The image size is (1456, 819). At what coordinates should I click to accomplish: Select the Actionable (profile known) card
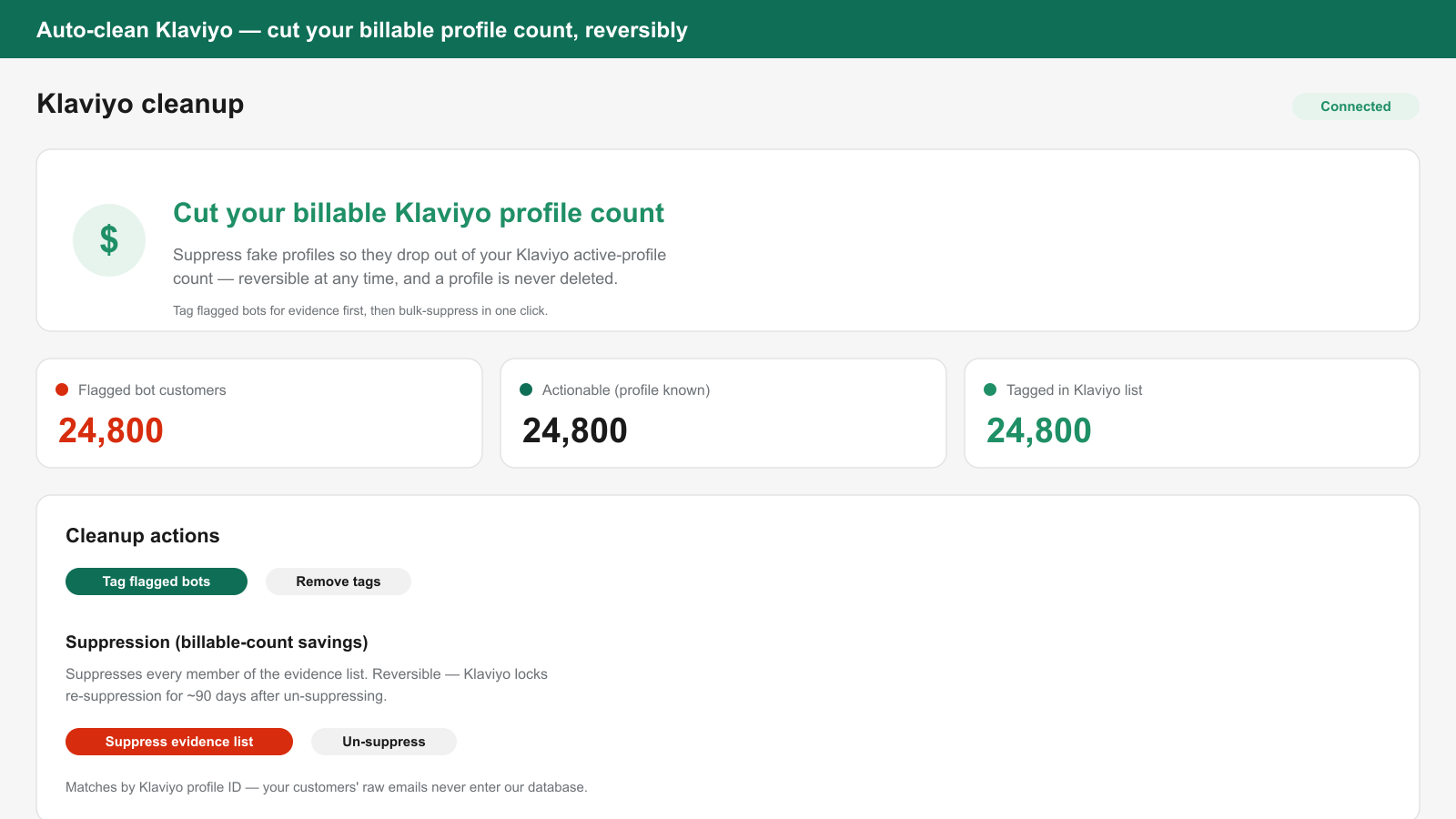click(x=723, y=413)
